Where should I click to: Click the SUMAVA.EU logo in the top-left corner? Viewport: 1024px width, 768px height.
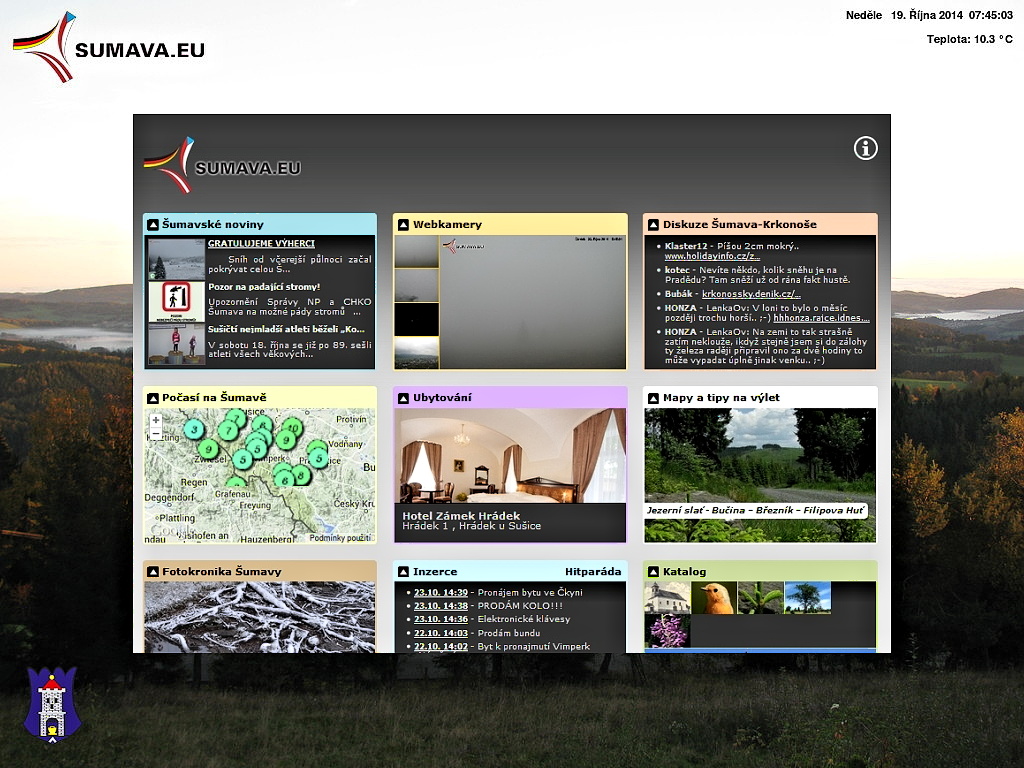(108, 47)
